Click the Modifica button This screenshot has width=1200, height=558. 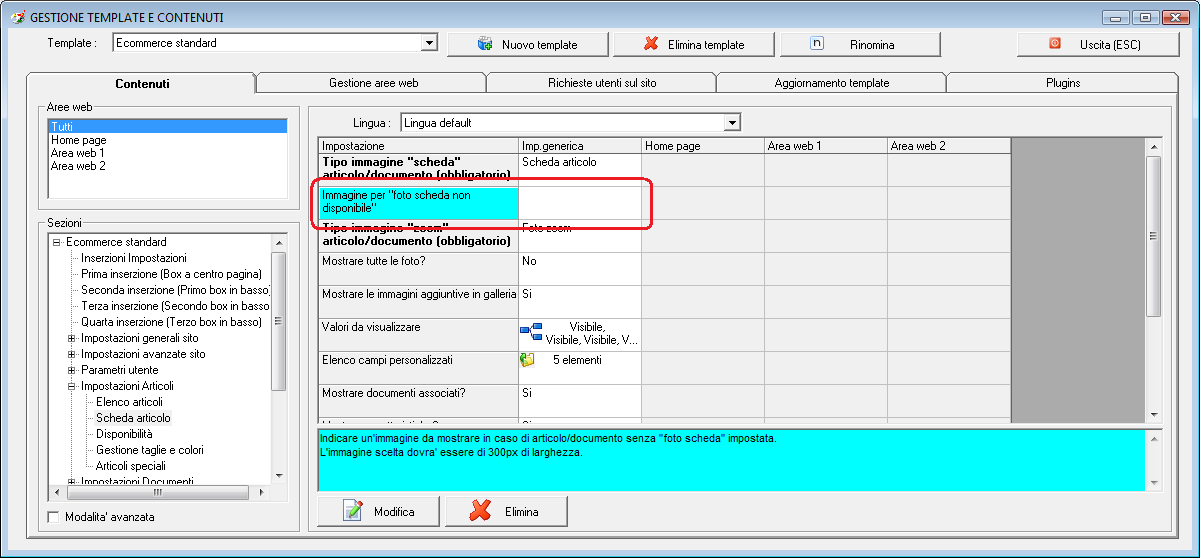click(379, 511)
